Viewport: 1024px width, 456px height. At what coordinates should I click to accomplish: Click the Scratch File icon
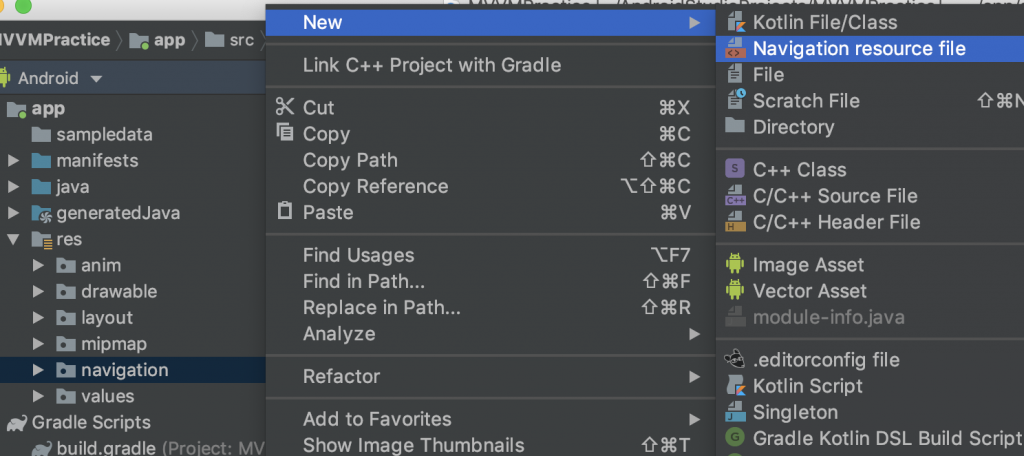[736, 100]
